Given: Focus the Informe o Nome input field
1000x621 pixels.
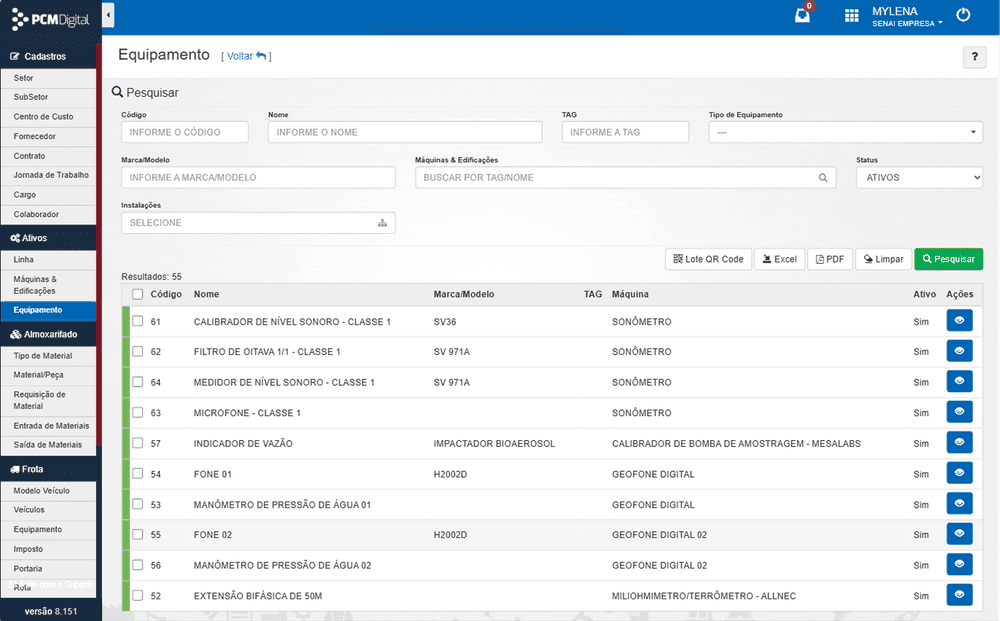Looking at the screenshot, I should click(405, 132).
